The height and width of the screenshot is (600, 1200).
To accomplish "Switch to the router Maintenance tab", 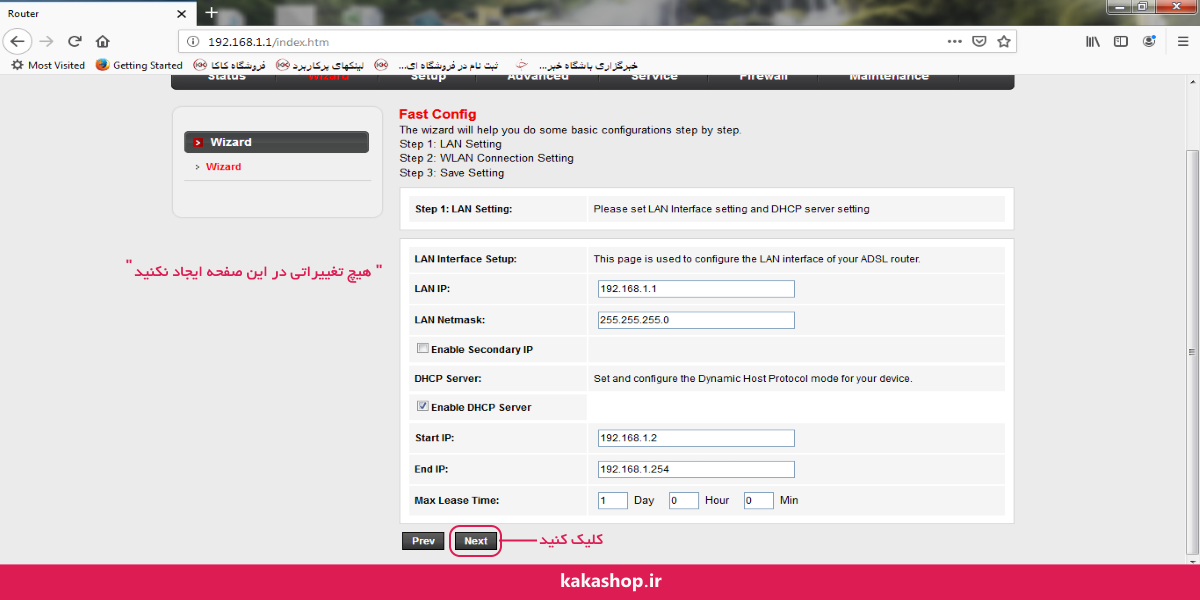I will tap(889, 77).
